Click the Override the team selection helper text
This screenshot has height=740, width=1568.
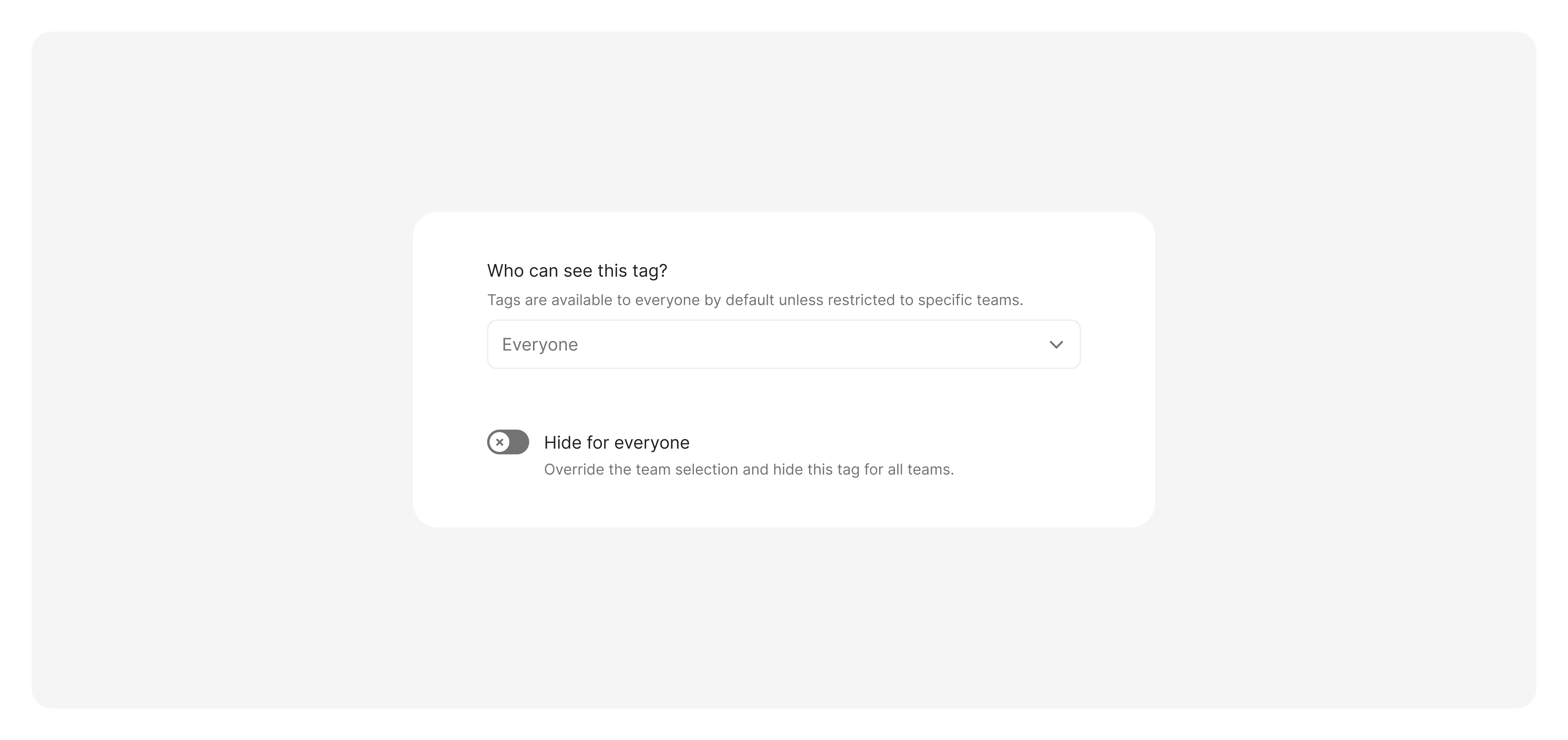[x=749, y=470]
